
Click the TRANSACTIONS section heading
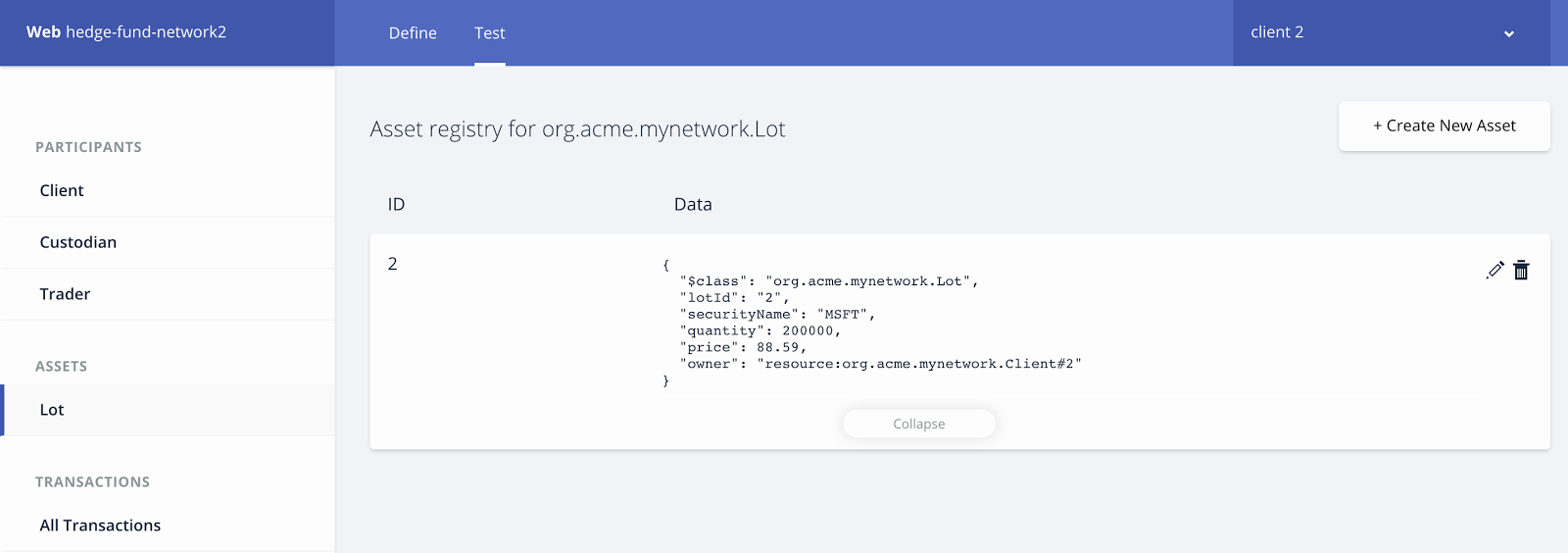[92, 482]
